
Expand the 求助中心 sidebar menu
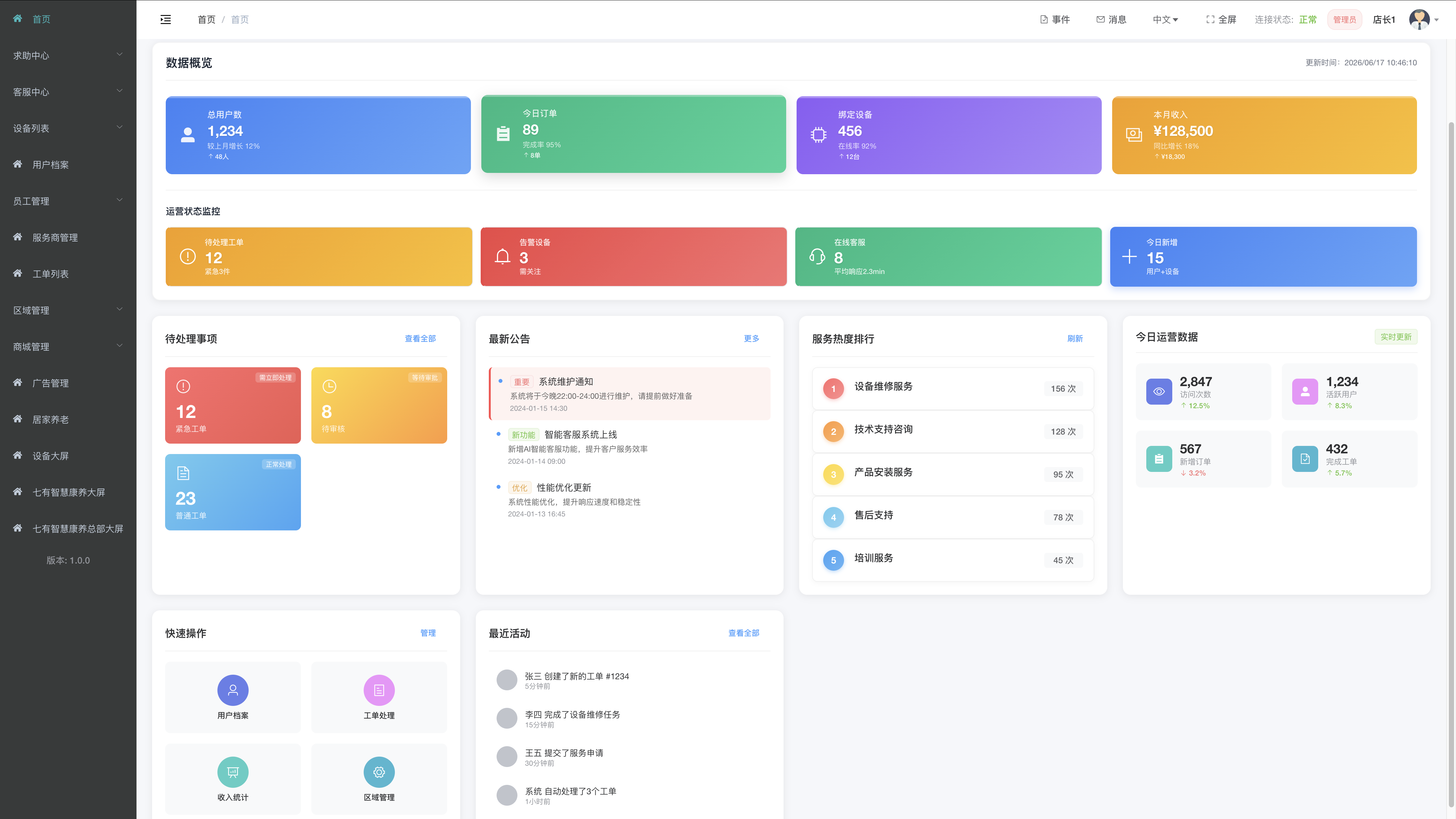click(x=68, y=55)
